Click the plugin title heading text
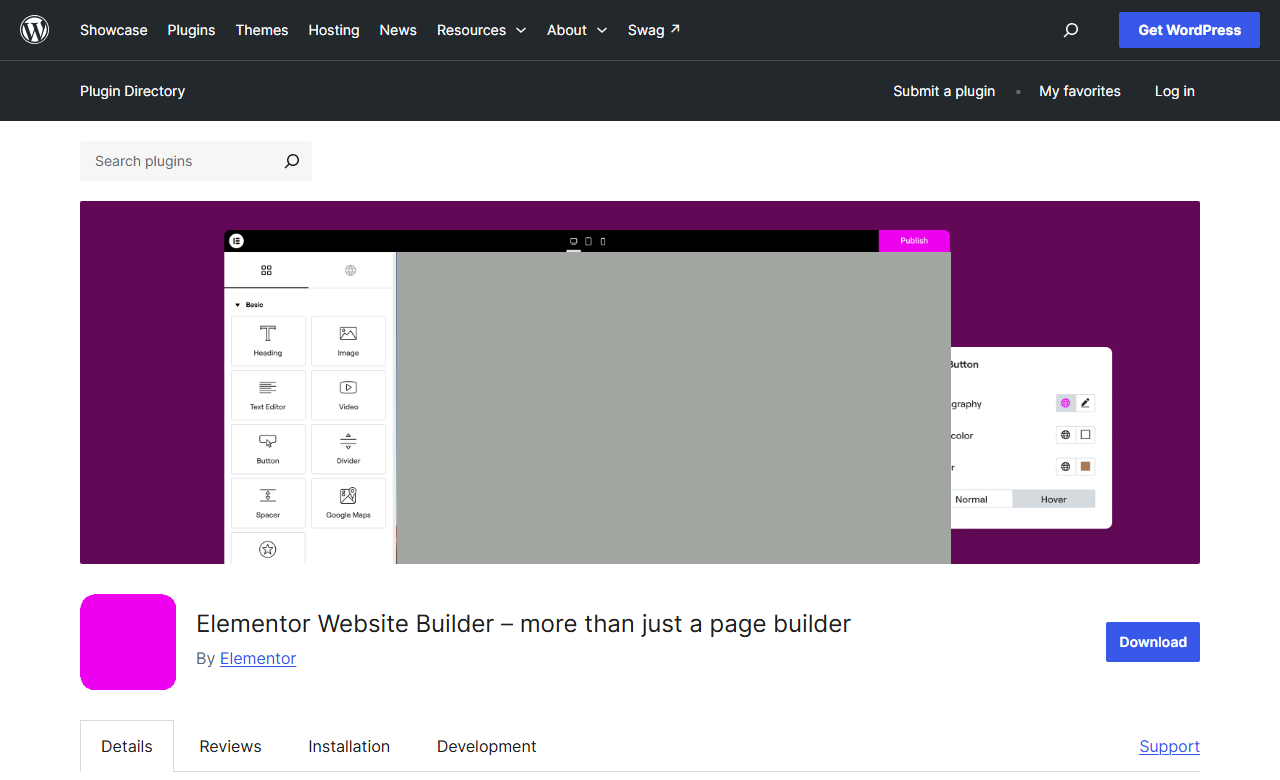 523,624
